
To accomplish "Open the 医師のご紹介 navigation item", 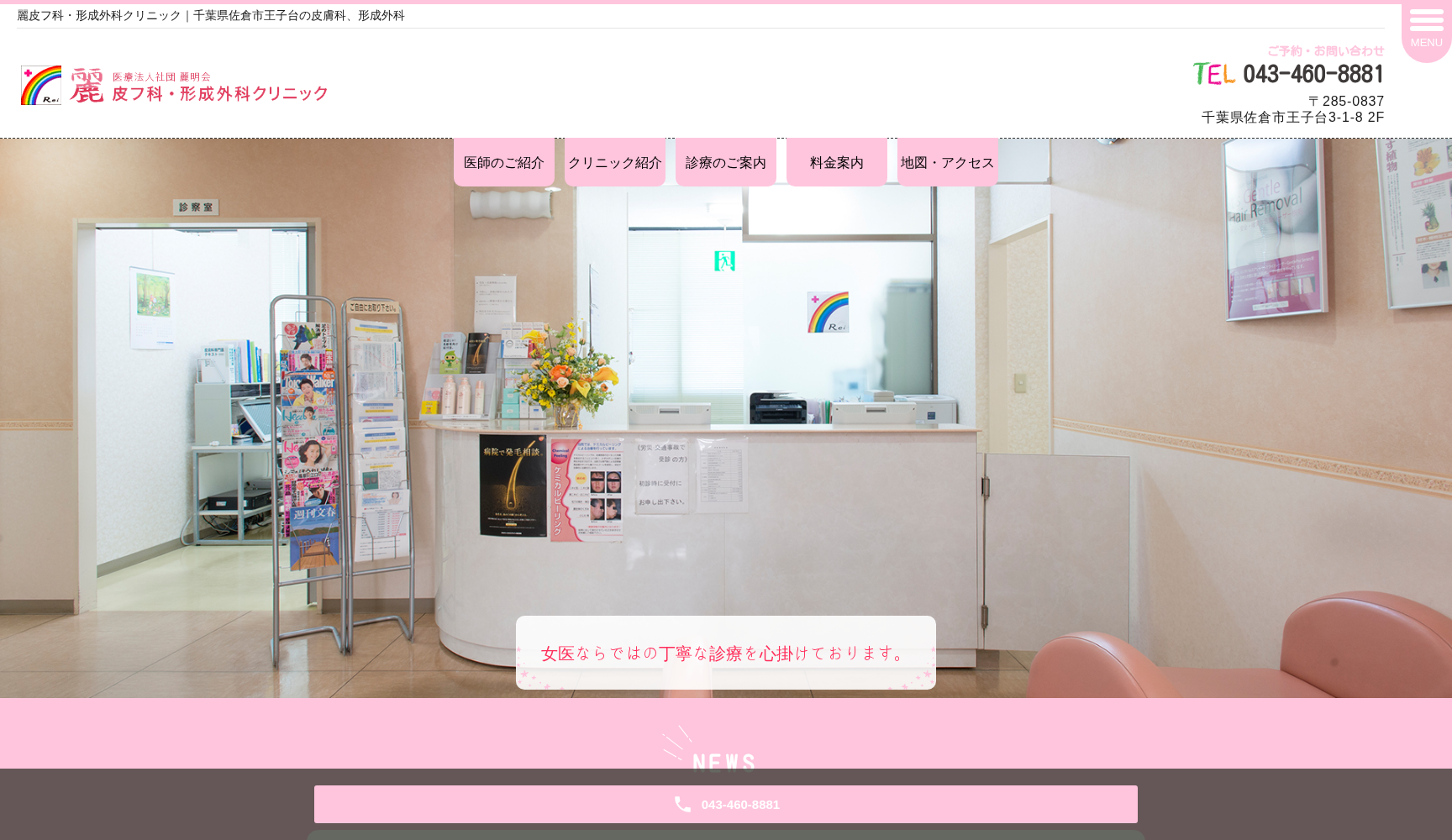I will pyautogui.click(x=503, y=162).
